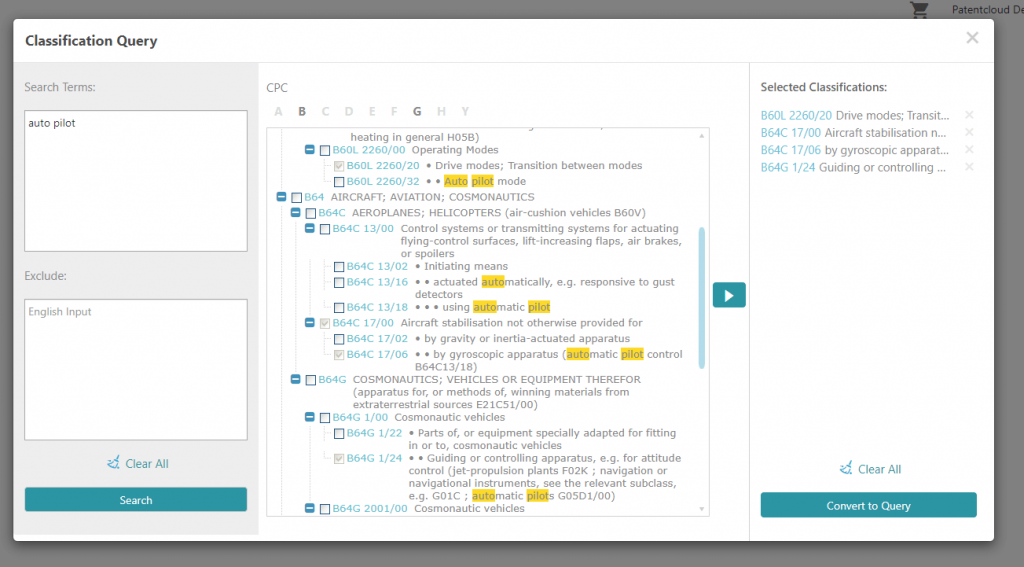Collapse the B64 Aircraft; Aviation node

[281, 197]
